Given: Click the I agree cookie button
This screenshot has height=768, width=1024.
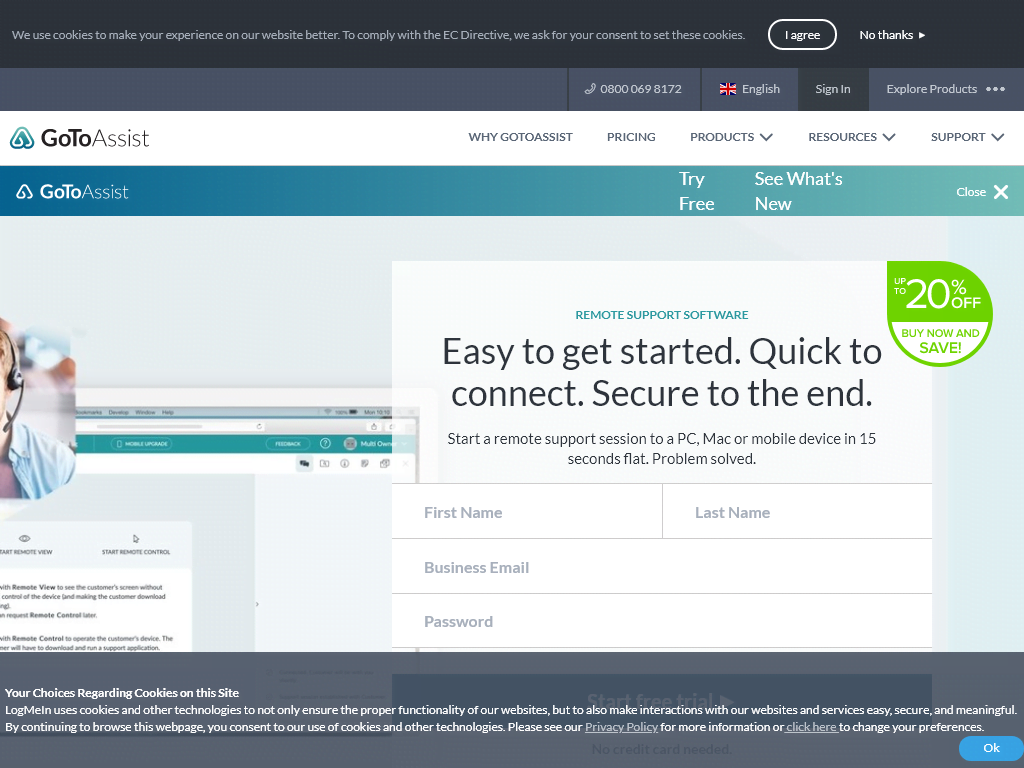Looking at the screenshot, I should [x=802, y=34].
